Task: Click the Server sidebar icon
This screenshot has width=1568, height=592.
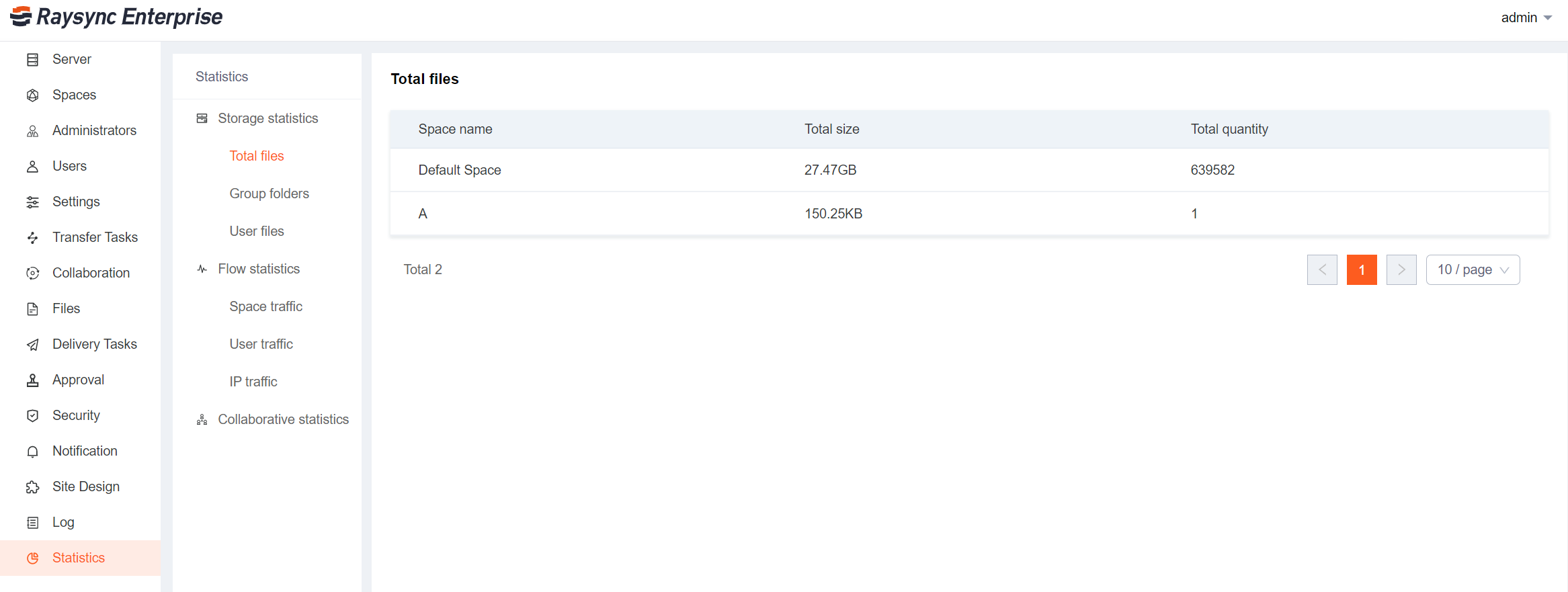Action: click(x=32, y=60)
